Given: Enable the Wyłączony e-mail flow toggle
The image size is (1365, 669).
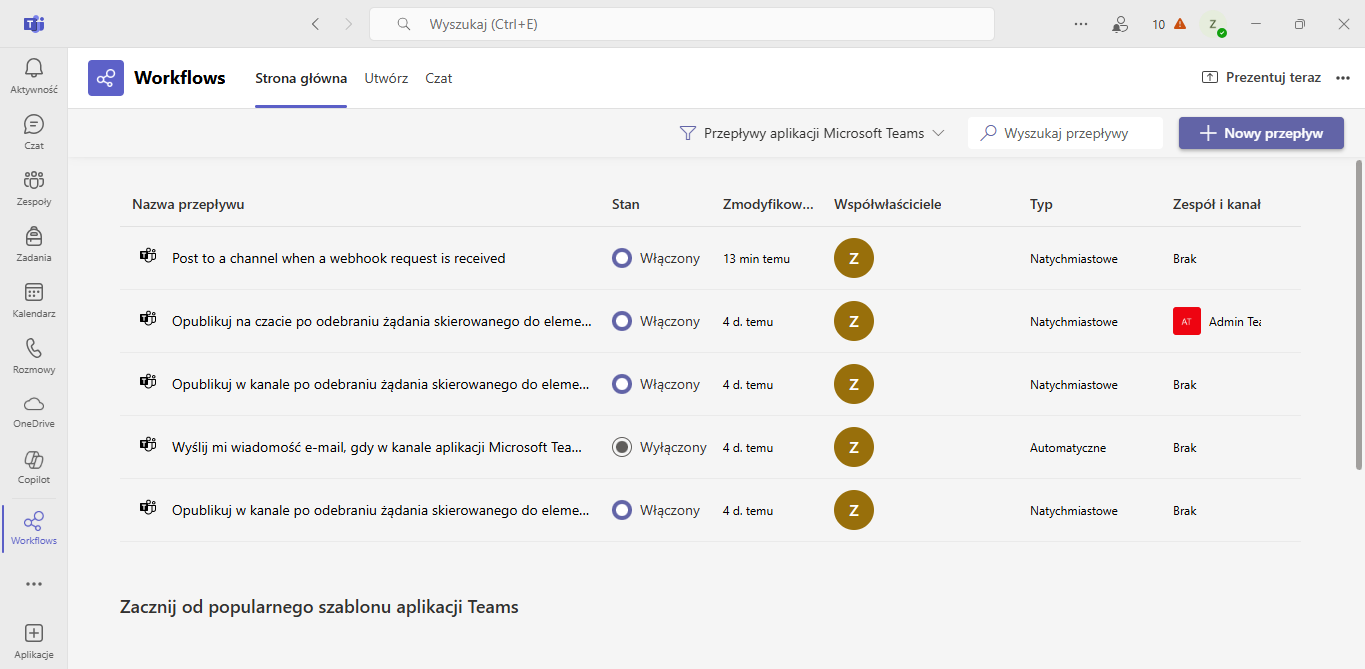Looking at the screenshot, I should tap(622, 447).
